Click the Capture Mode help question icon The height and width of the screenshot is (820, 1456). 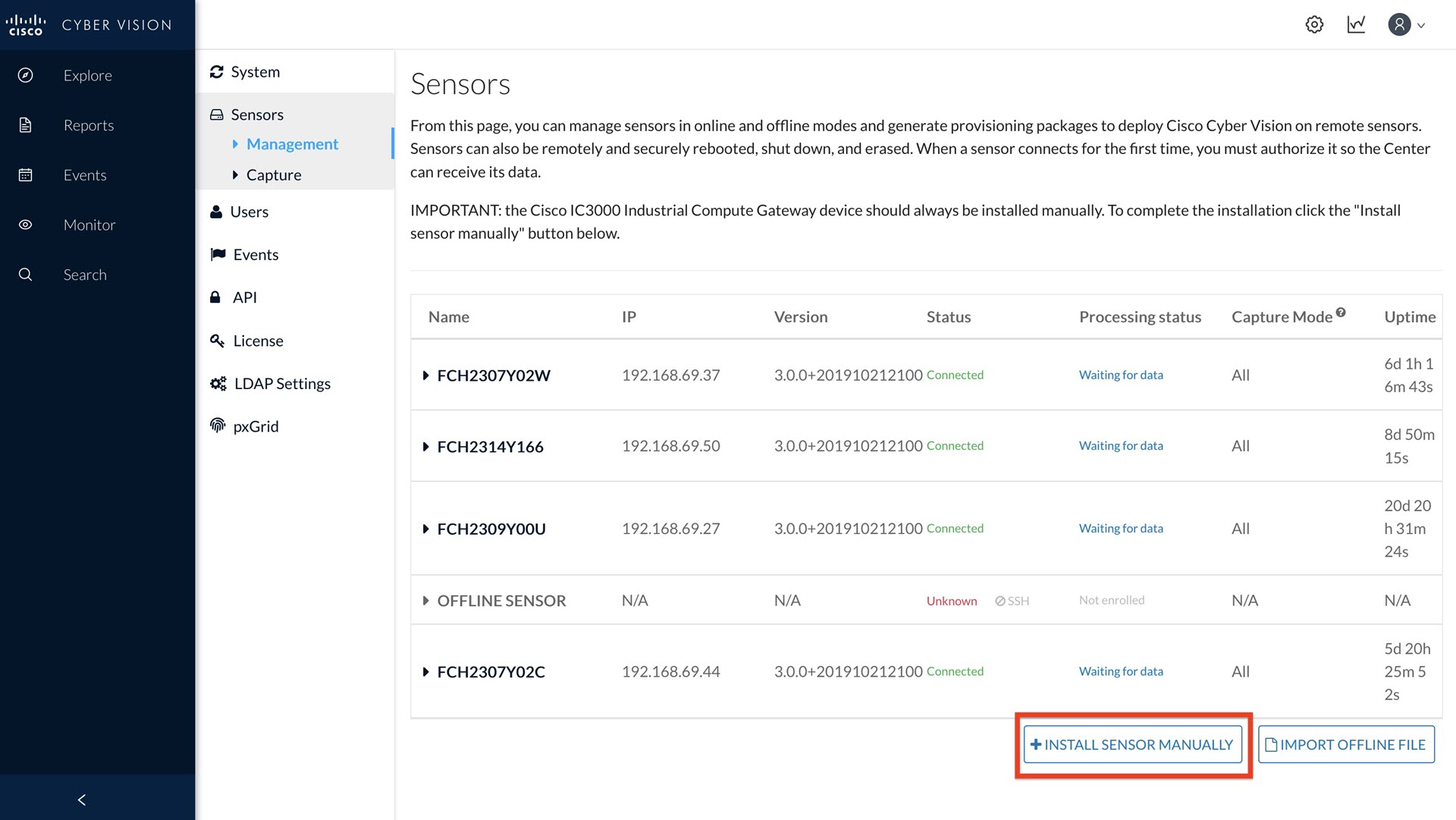tap(1341, 313)
